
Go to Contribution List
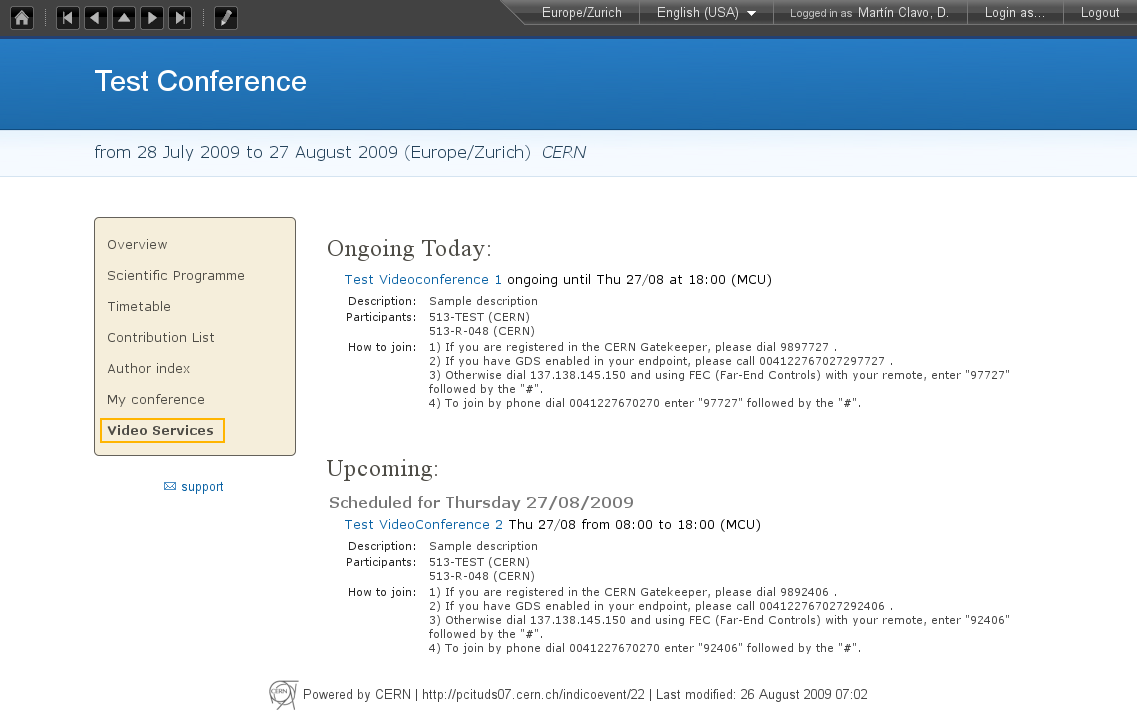click(x=161, y=338)
